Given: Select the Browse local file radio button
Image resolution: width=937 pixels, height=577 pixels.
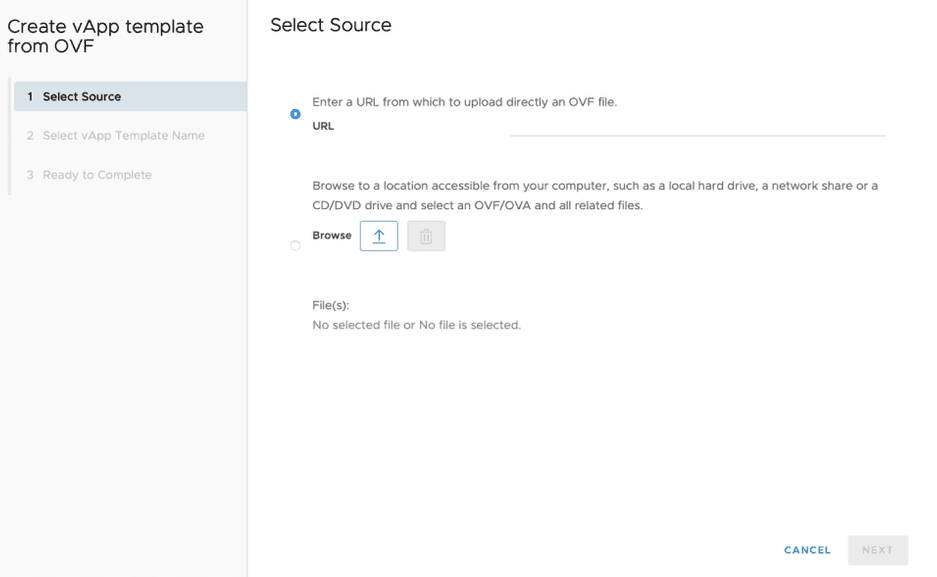Looking at the screenshot, I should click(x=295, y=245).
